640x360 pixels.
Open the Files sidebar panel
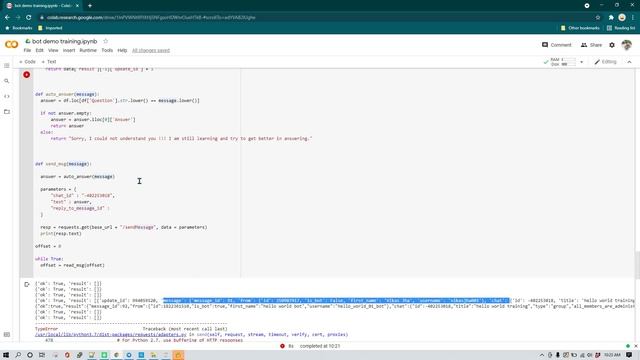point(7,111)
